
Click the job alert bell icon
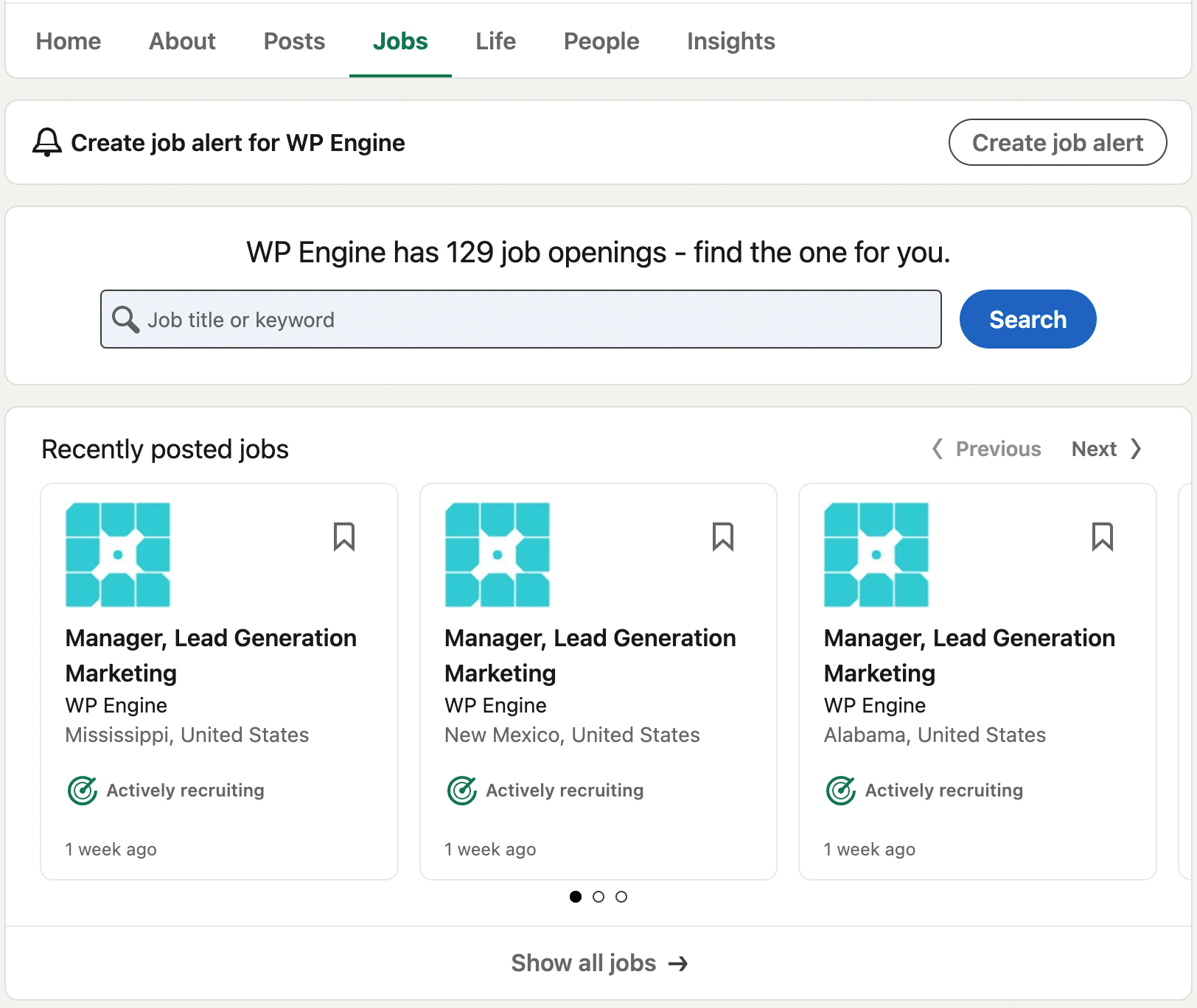click(x=47, y=142)
